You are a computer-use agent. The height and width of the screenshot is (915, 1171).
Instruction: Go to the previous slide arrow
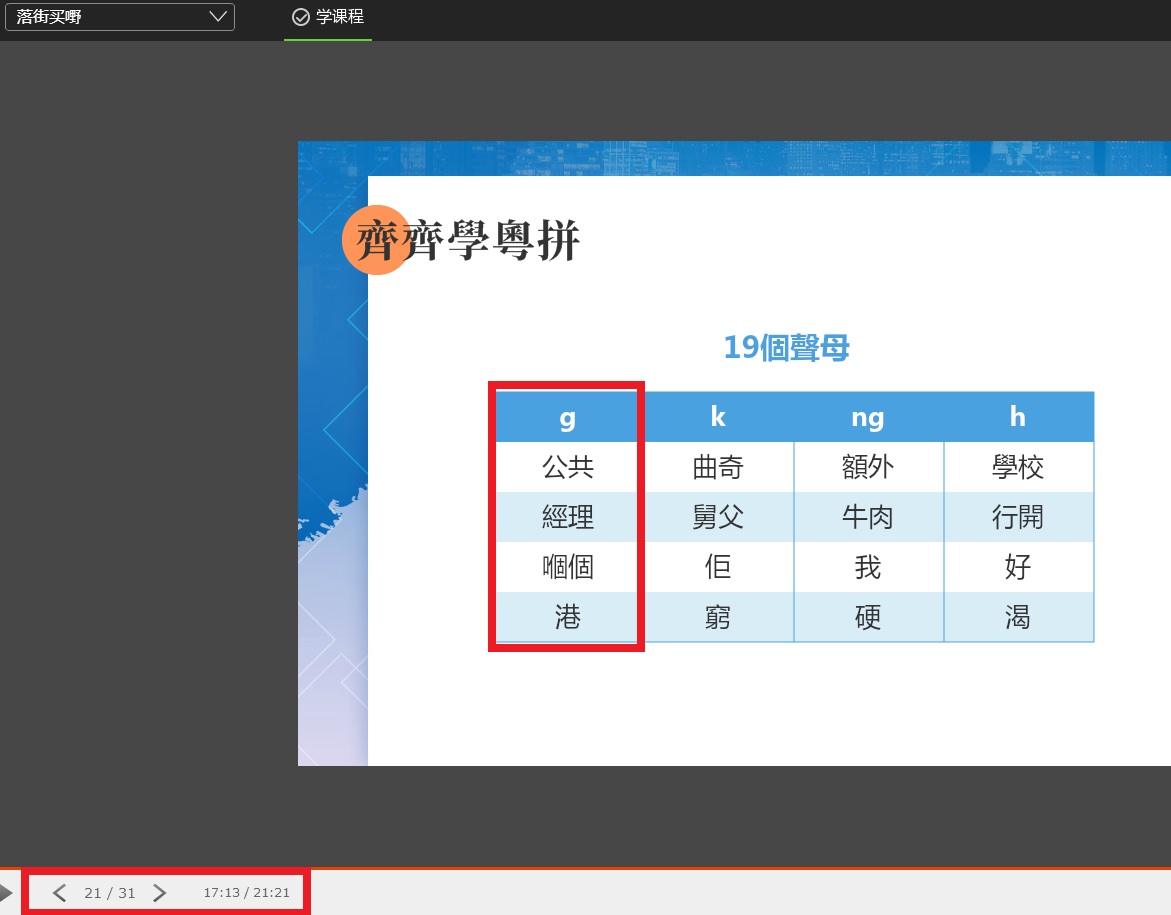pos(59,893)
